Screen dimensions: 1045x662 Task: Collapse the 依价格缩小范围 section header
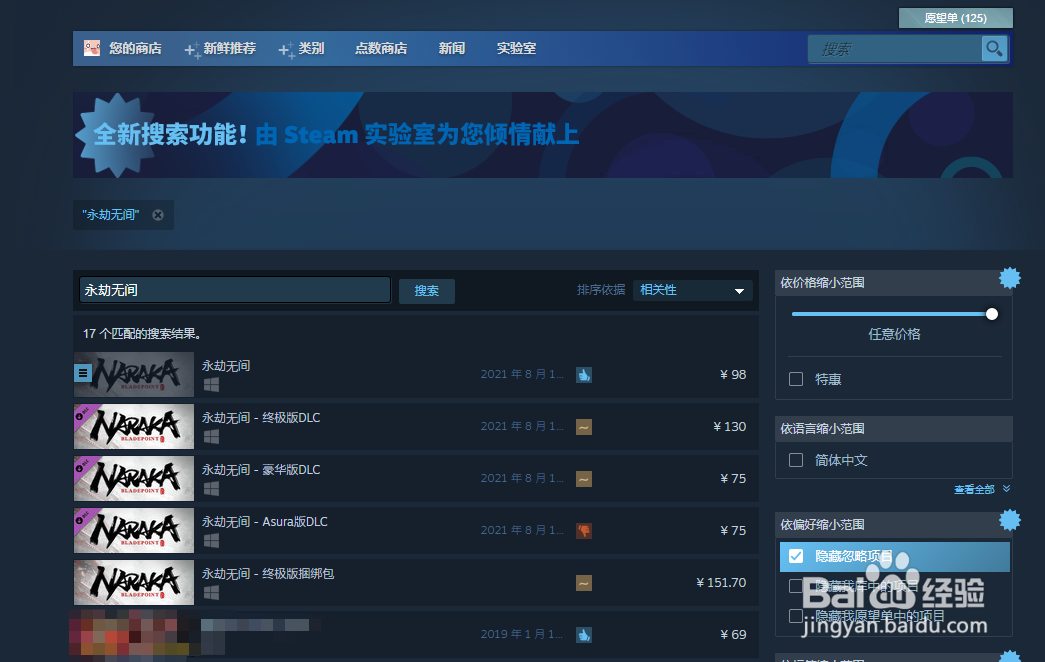(894, 283)
